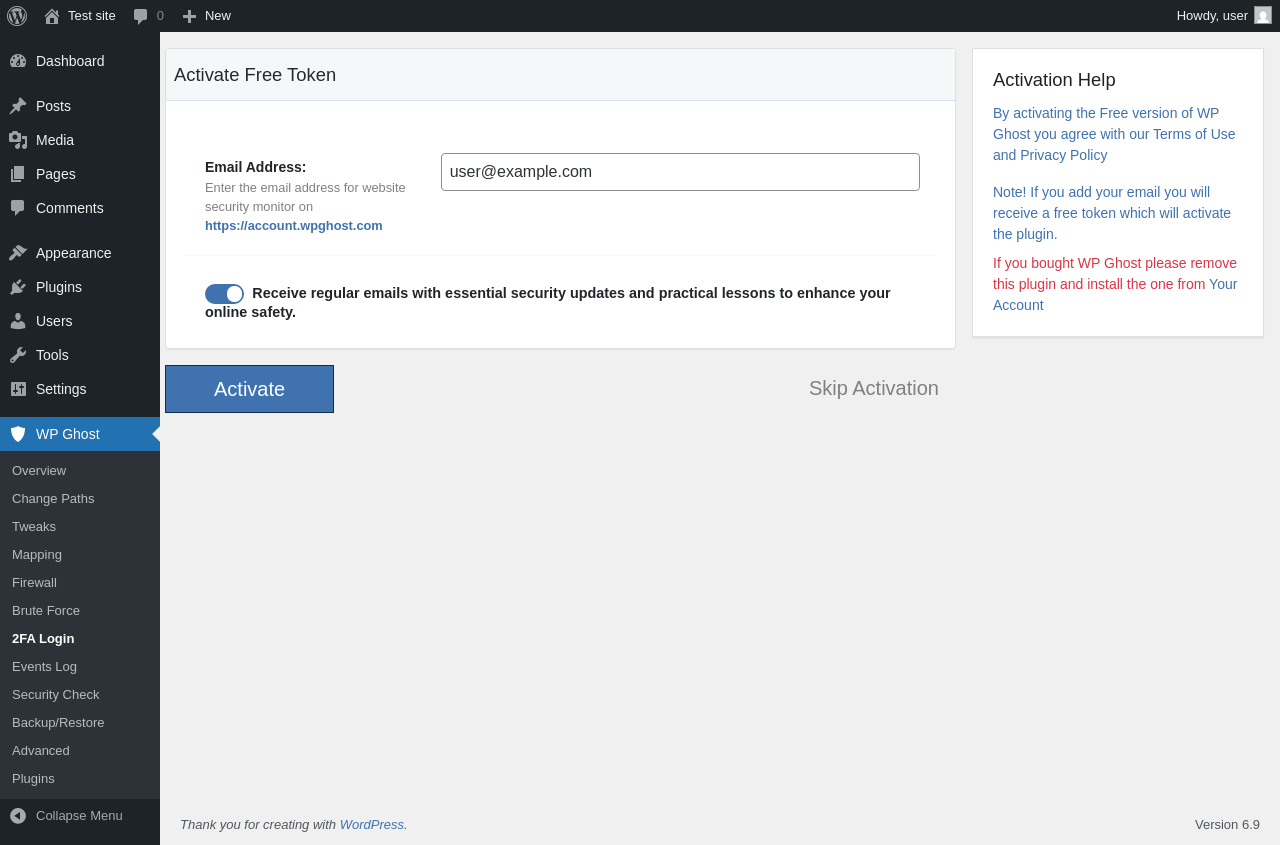Open the New content menu
Screen dimensions: 1280x845
point(207,16)
